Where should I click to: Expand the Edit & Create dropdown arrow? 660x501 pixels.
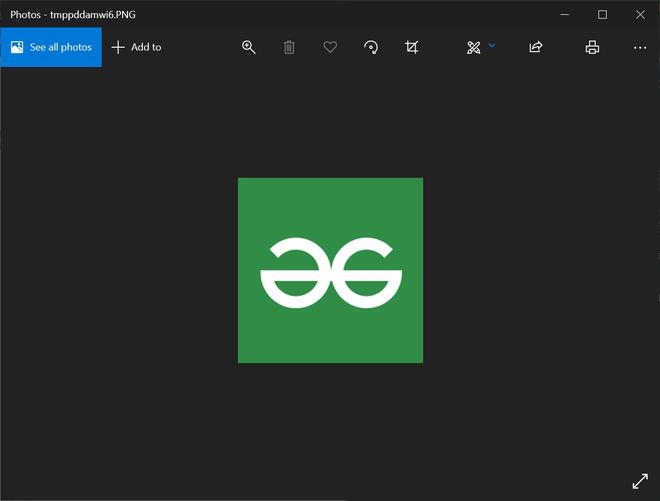tap(492, 45)
